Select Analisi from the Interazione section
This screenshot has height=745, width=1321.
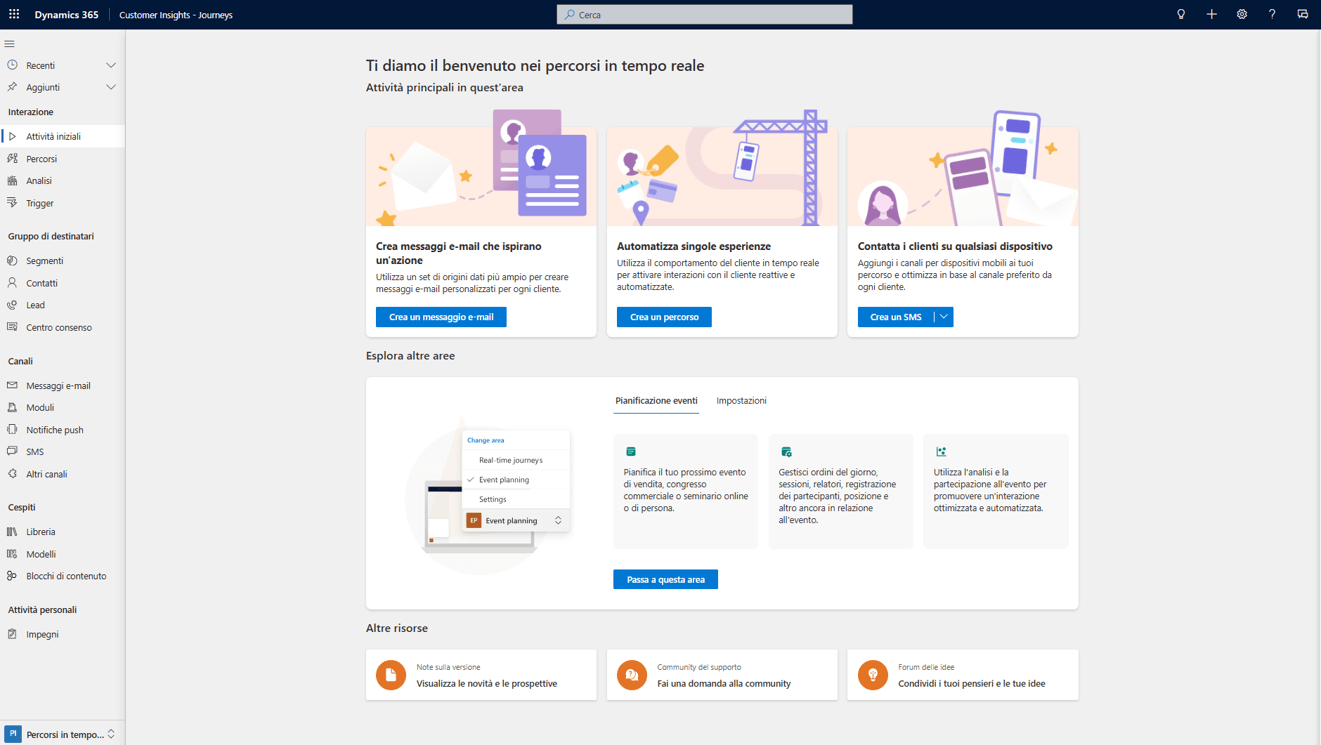tap(36, 180)
